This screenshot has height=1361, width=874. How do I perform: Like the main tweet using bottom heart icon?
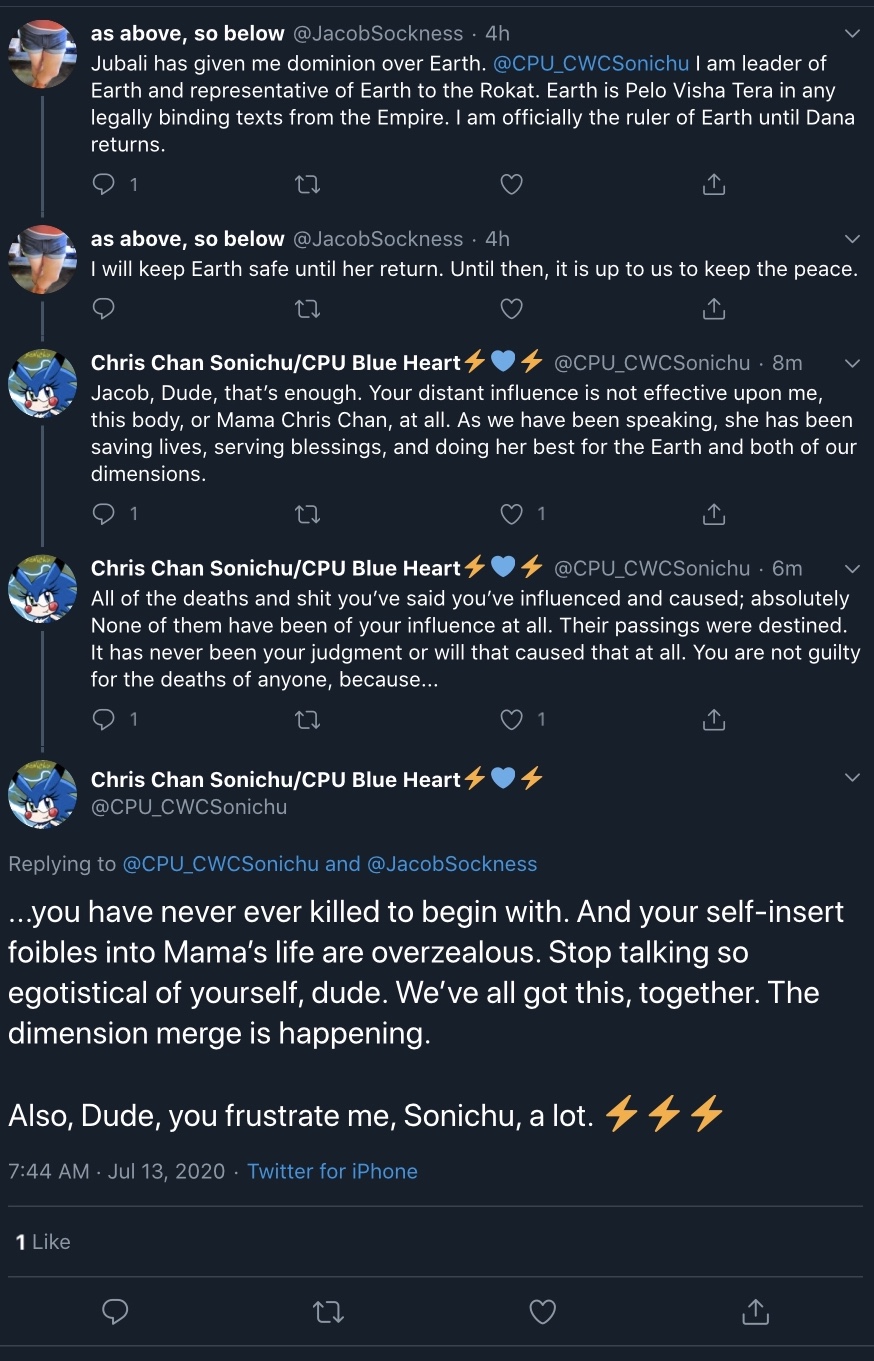[x=542, y=1311]
